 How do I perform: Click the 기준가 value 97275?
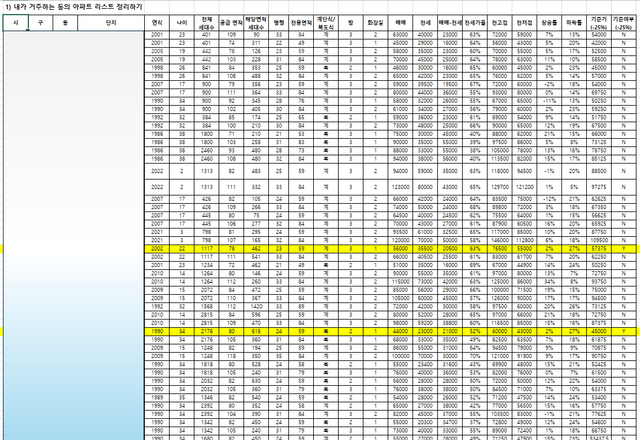tap(599, 187)
